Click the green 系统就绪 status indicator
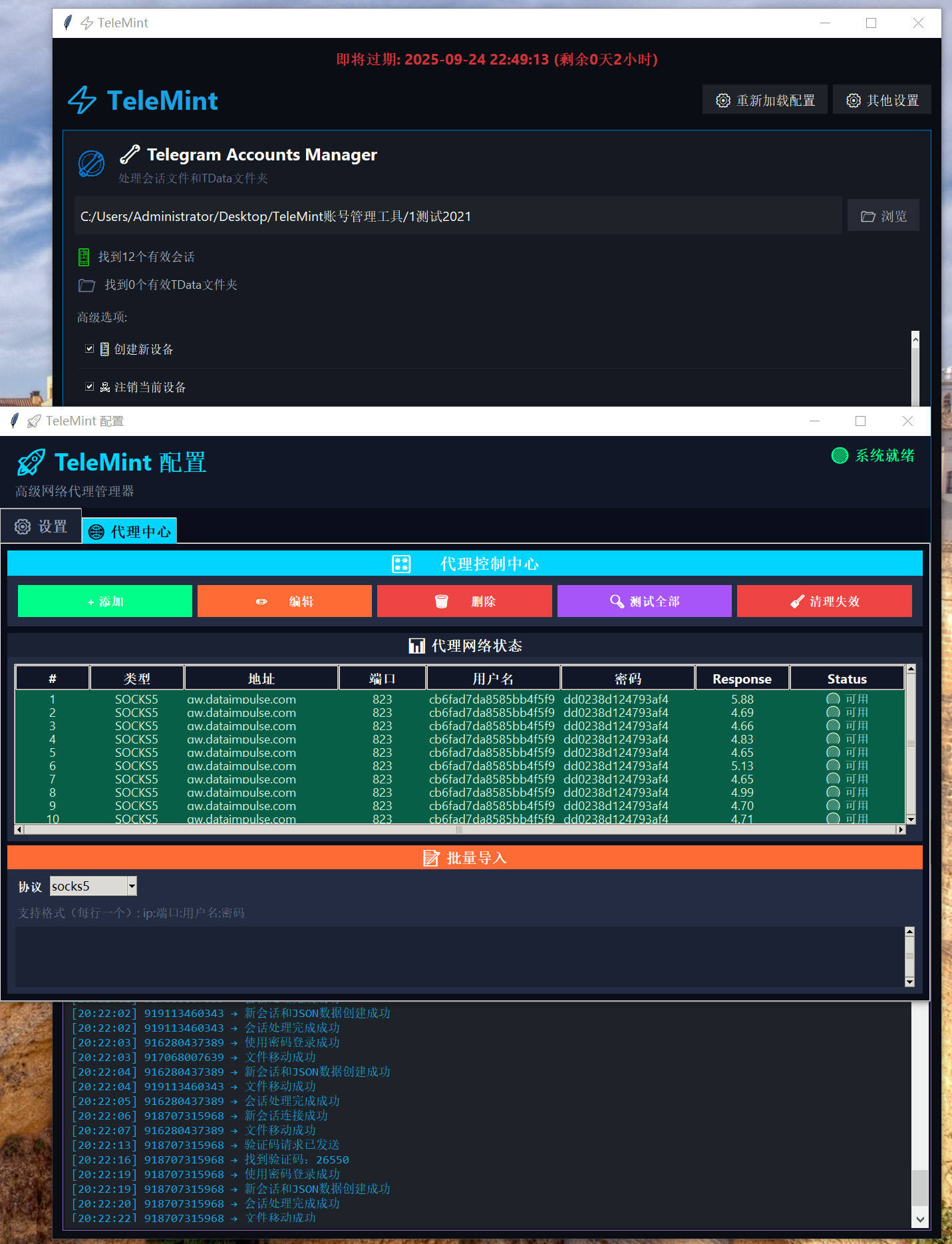The height and width of the screenshot is (1244, 952). coord(840,455)
